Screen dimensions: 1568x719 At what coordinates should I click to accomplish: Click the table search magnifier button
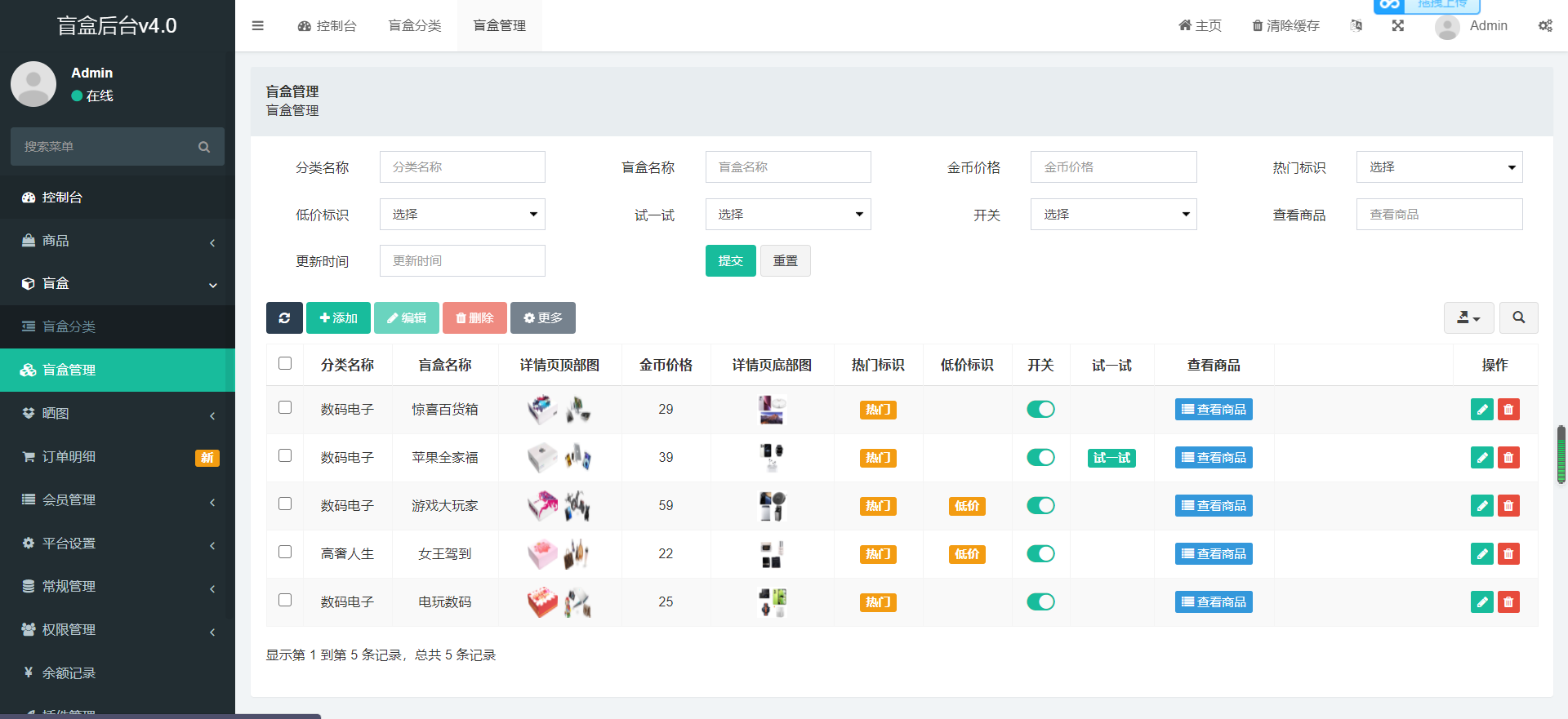pos(1518,317)
